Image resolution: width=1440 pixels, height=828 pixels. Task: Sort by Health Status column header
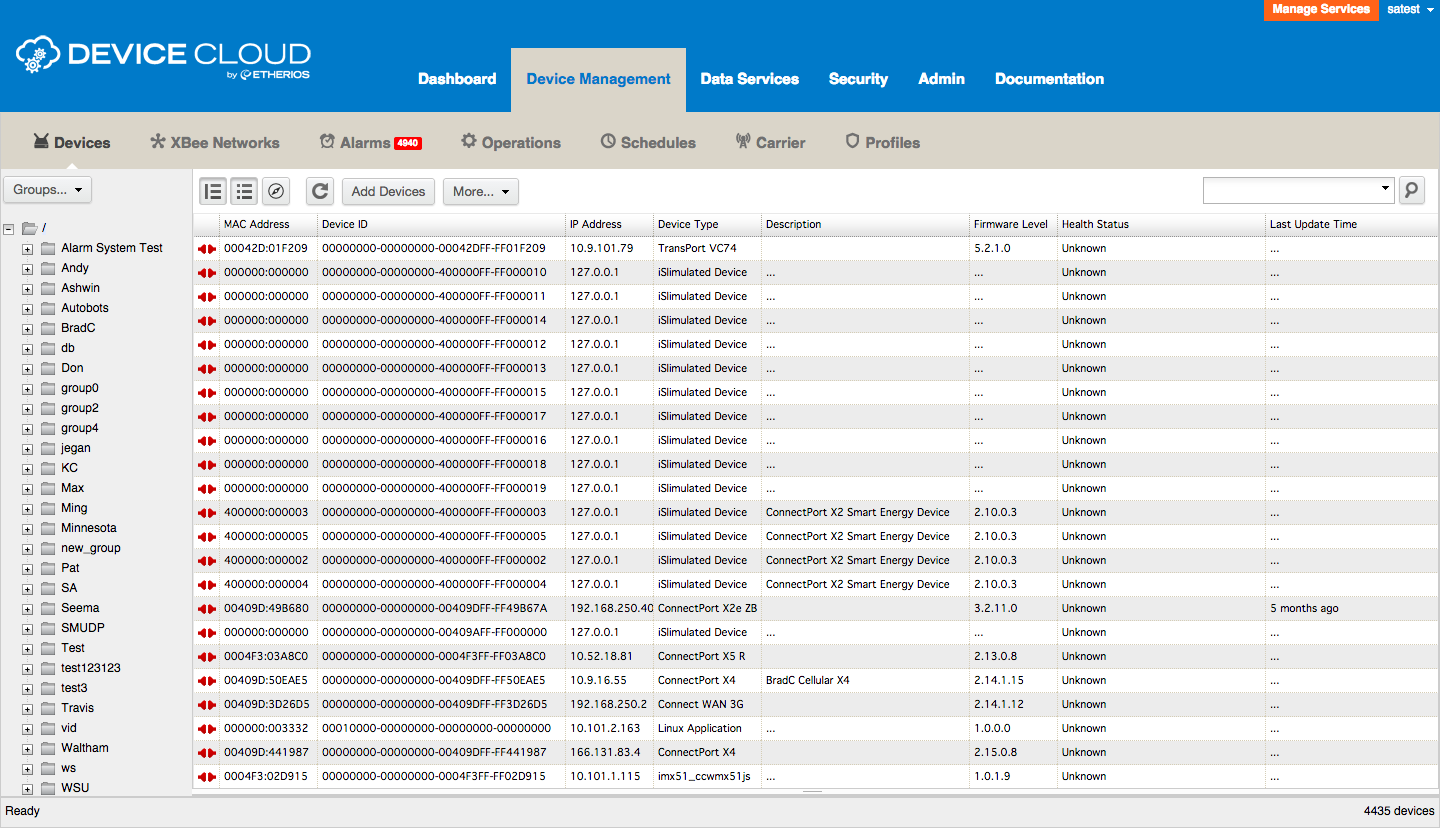click(x=1161, y=224)
